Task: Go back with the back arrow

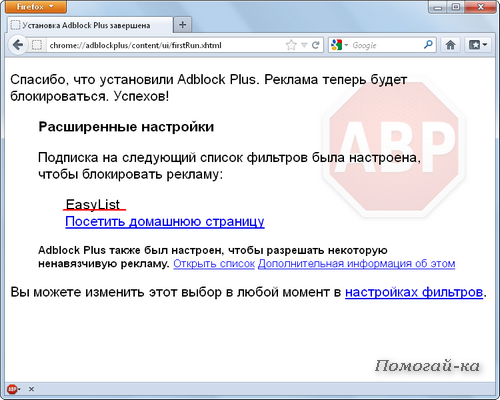Action: click(x=18, y=45)
